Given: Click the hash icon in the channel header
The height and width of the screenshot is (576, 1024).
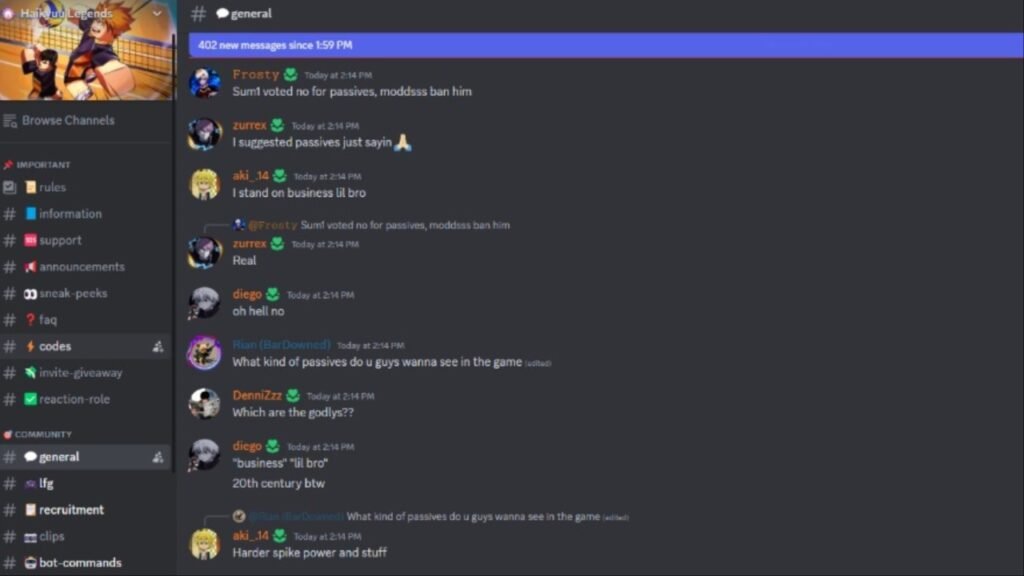Looking at the screenshot, I should [x=199, y=13].
